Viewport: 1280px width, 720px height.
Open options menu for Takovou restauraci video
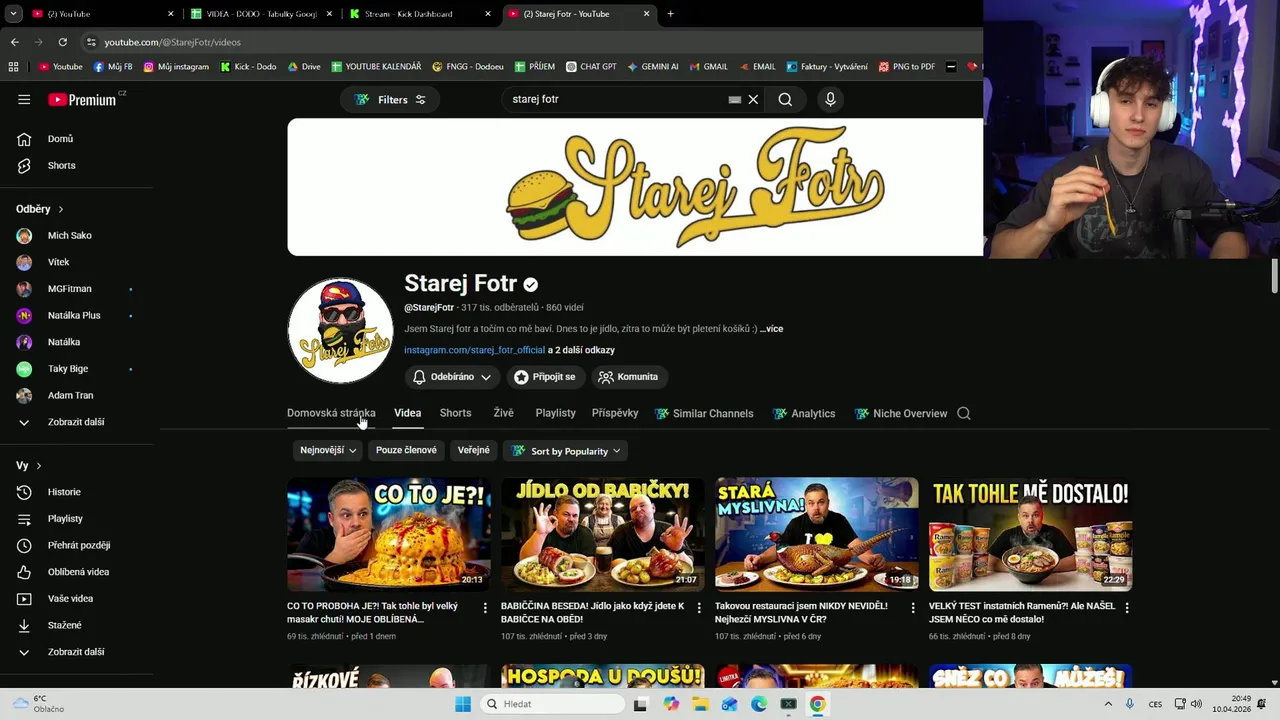coord(913,607)
